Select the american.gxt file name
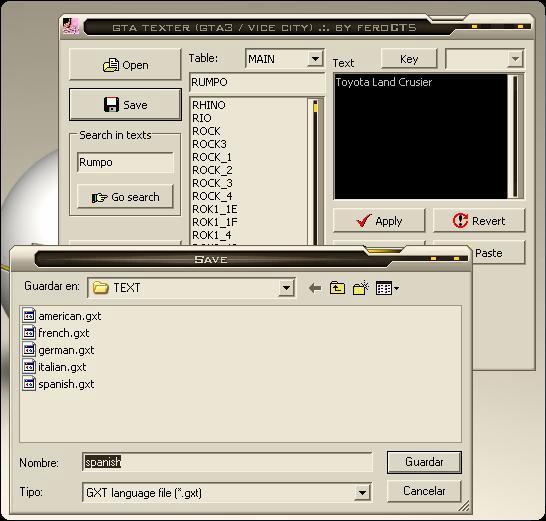The height and width of the screenshot is (521, 546). (x=70, y=316)
